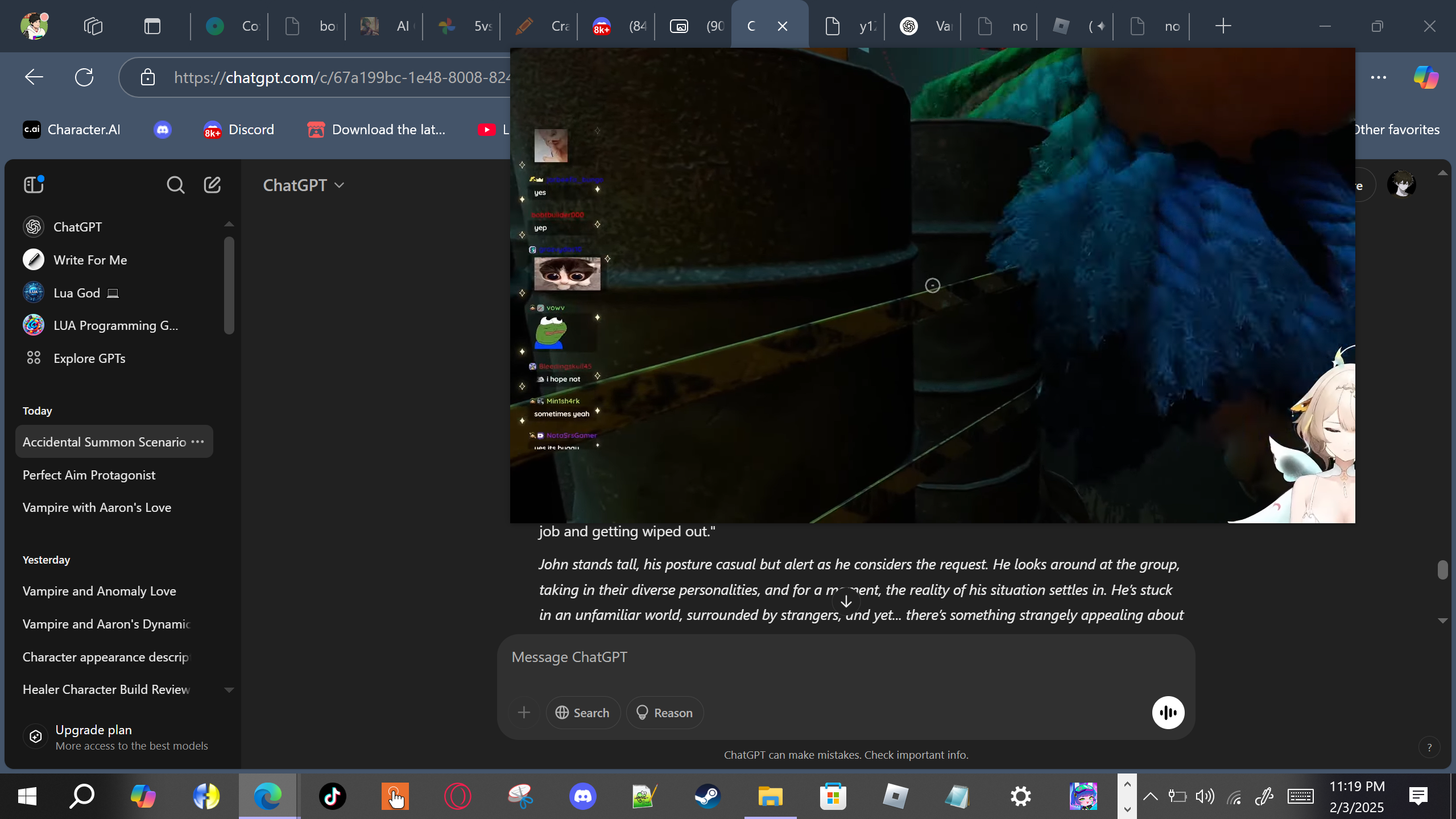Click the sidebar GPT list scrollbar
The width and height of the screenshot is (1456, 819).
pos(229,286)
